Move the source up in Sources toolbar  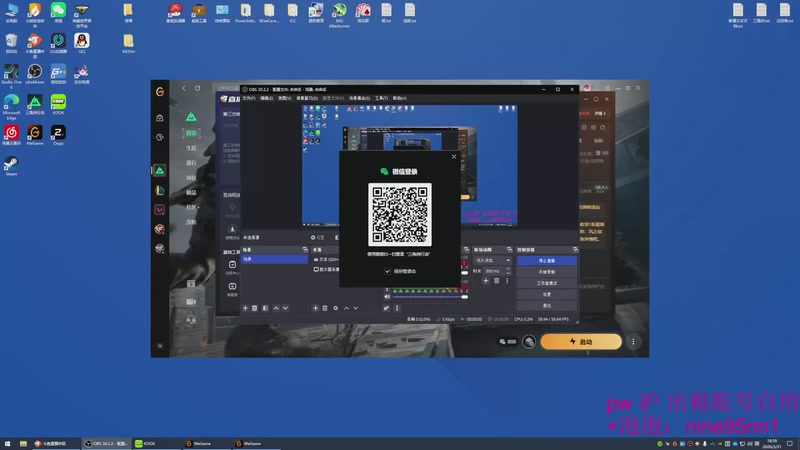click(346, 308)
